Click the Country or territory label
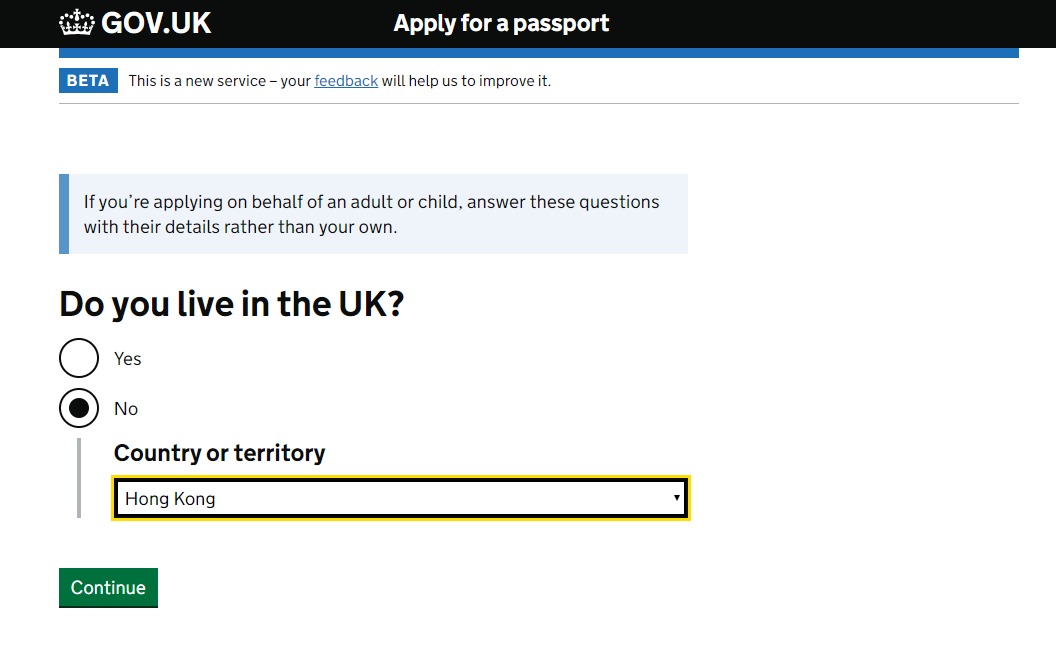This screenshot has height=671, width=1056. [x=220, y=453]
